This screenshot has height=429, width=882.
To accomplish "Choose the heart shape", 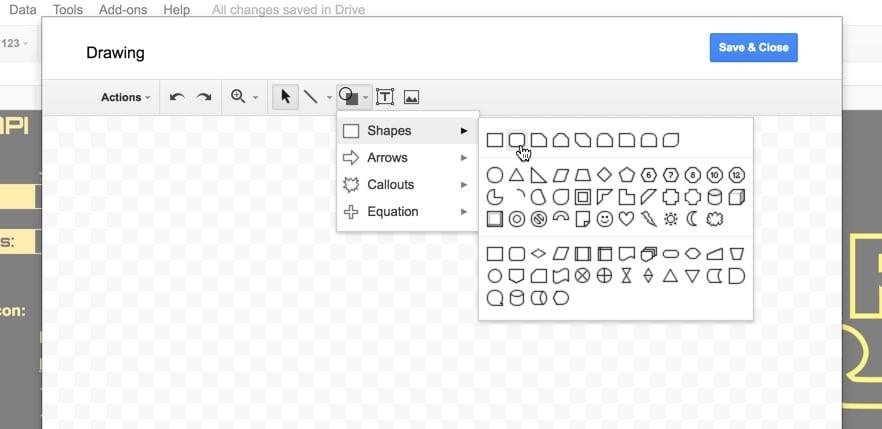I will [x=626, y=219].
